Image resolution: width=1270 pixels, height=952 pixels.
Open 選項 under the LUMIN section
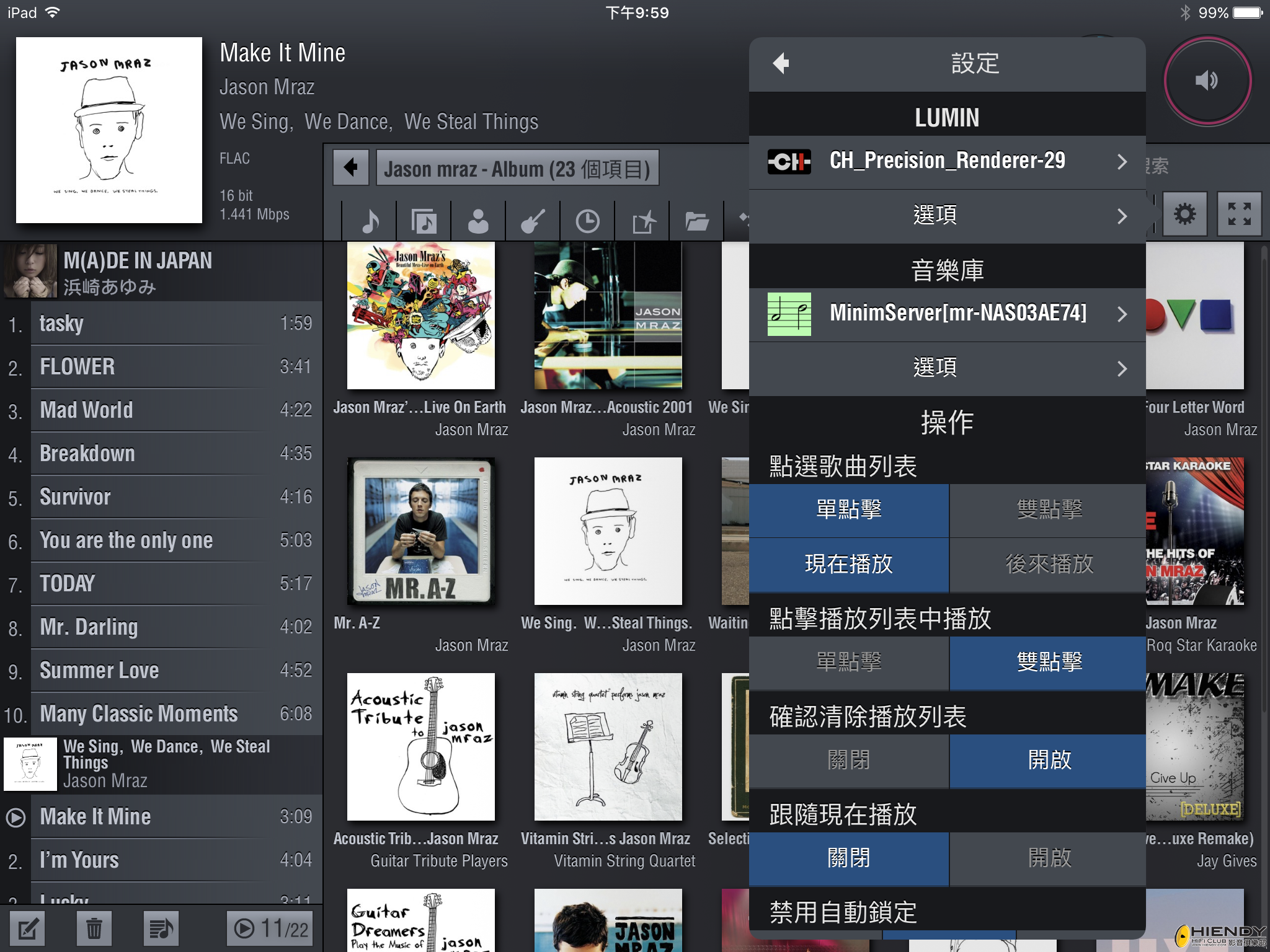click(x=948, y=216)
